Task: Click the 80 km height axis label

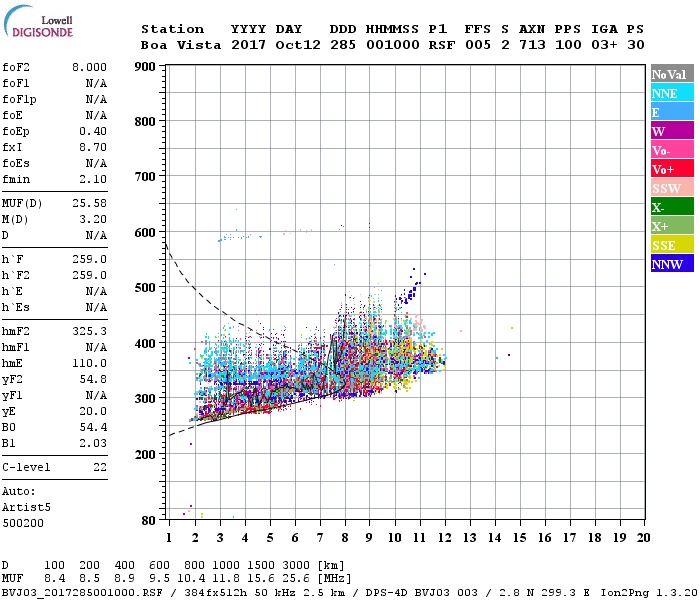Action: (148, 520)
